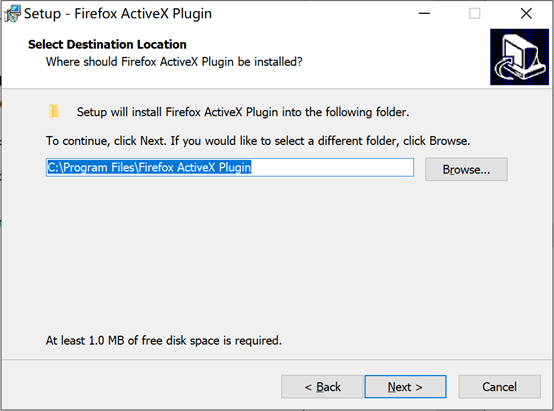Go to the previous step with Back

point(322,387)
